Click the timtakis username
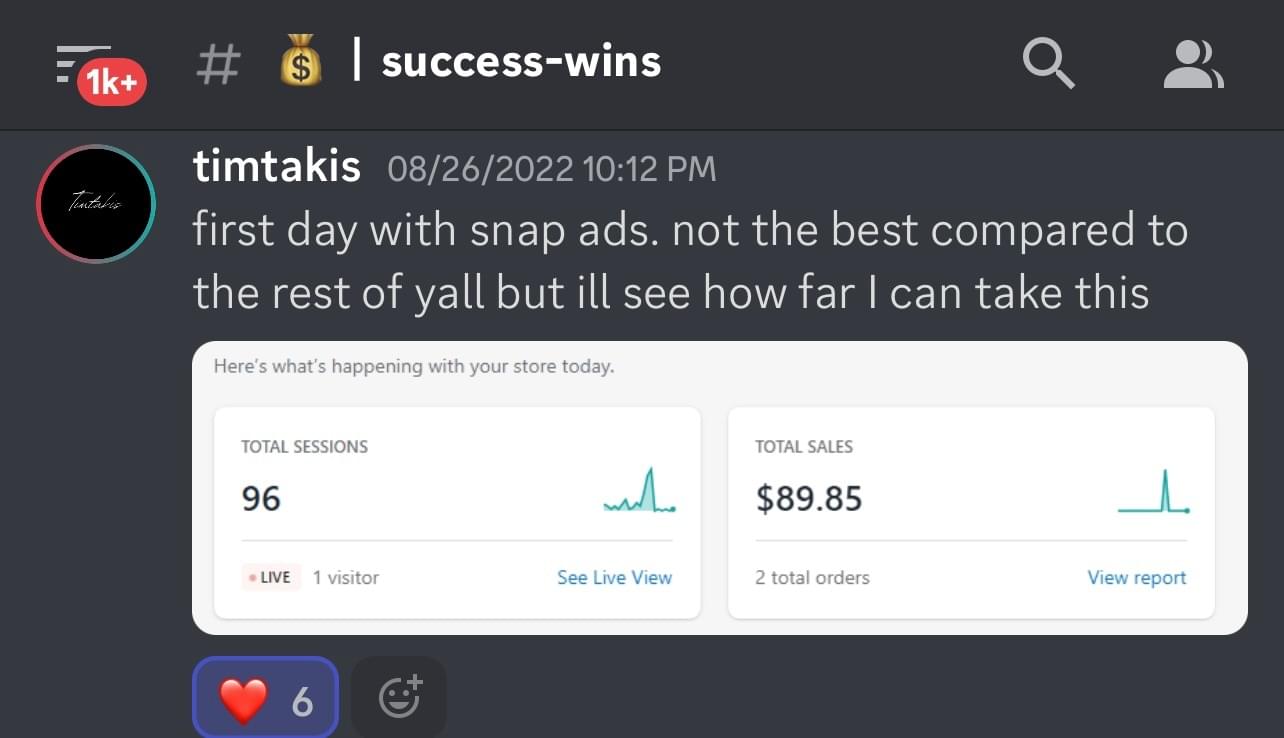Screen dimensions: 1284x738 coord(277,166)
